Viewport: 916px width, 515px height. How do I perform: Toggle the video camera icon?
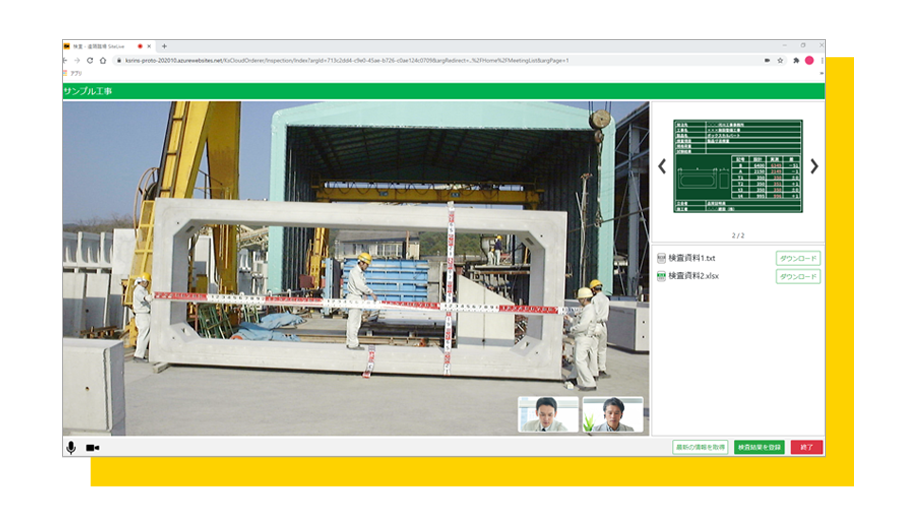(92, 448)
